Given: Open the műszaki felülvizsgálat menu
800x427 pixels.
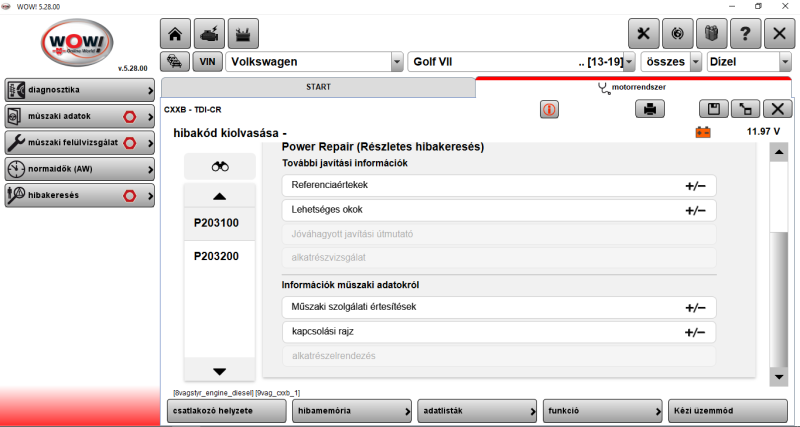Looking at the screenshot, I should (80, 143).
